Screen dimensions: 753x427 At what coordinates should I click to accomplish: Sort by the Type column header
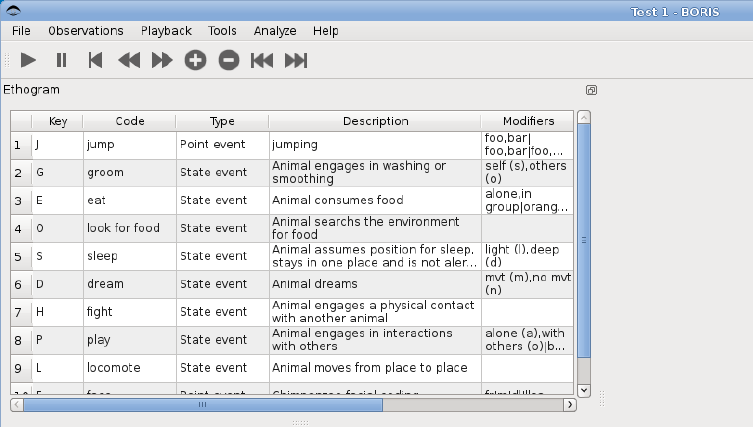[222, 121]
